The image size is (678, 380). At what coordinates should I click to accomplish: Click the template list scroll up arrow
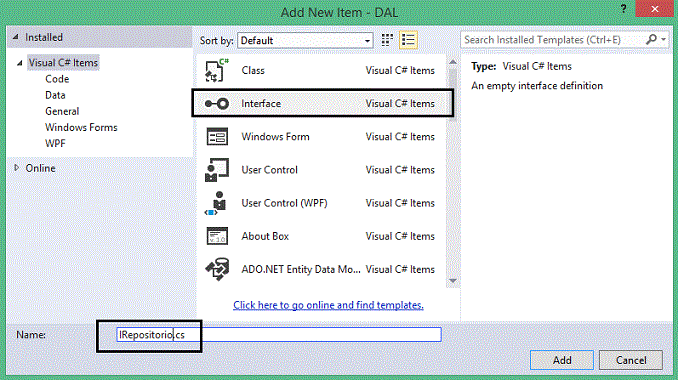[453, 62]
